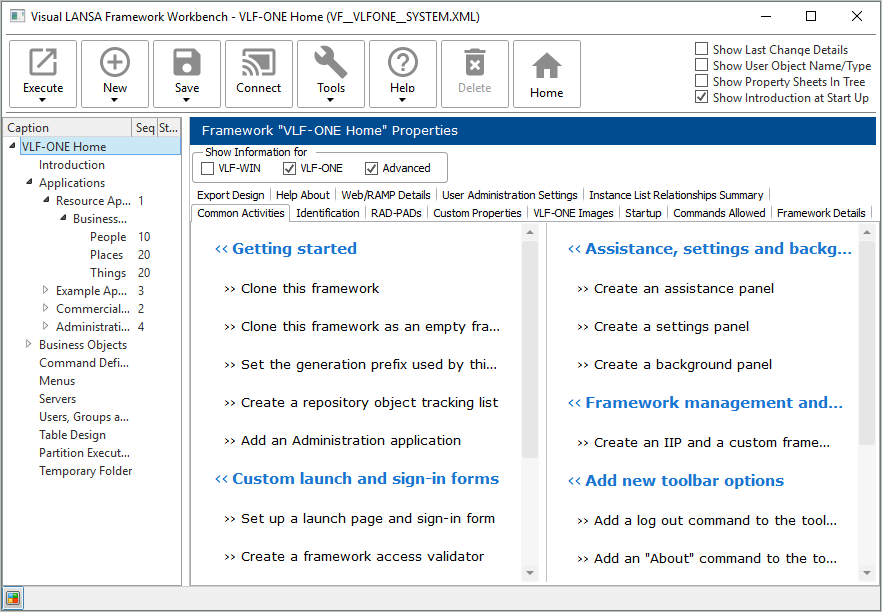Enable Show Last Change Details checkbox
The height and width of the screenshot is (612, 882).
[702, 49]
